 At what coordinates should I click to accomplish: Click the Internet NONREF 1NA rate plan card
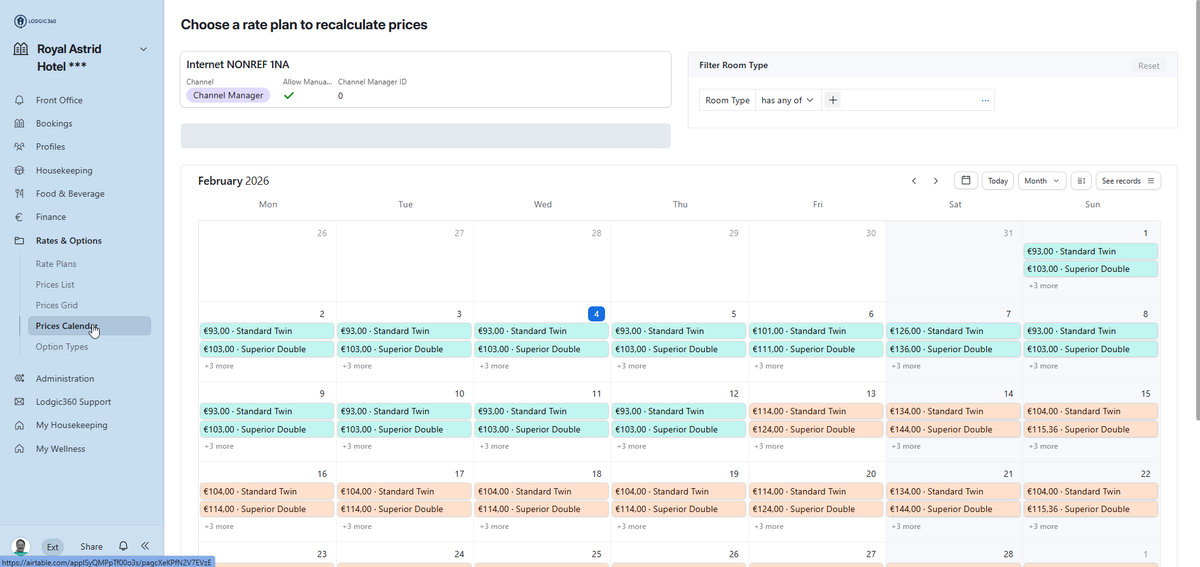[x=425, y=79]
